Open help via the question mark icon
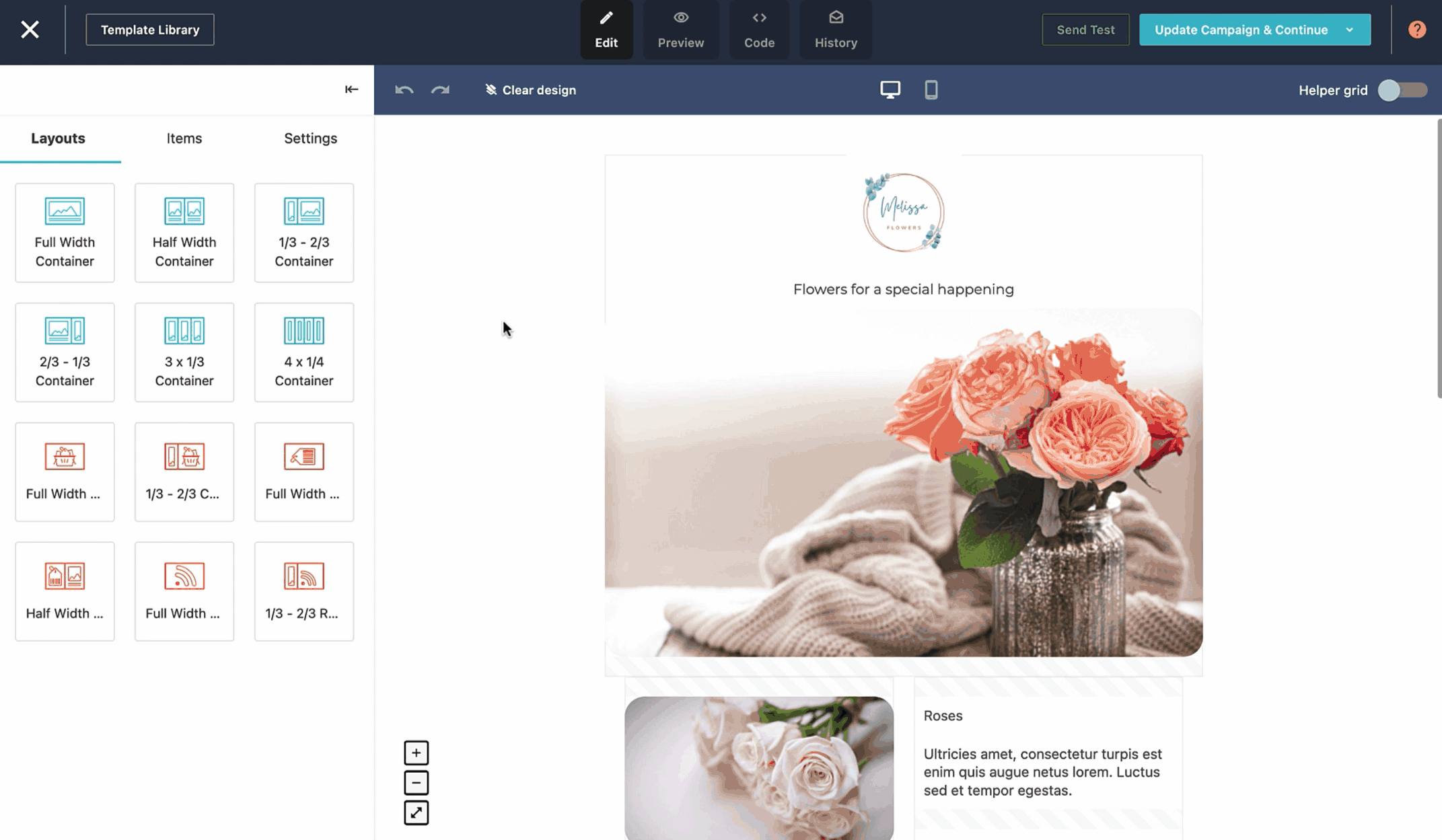The image size is (1442, 840). pos(1417,30)
